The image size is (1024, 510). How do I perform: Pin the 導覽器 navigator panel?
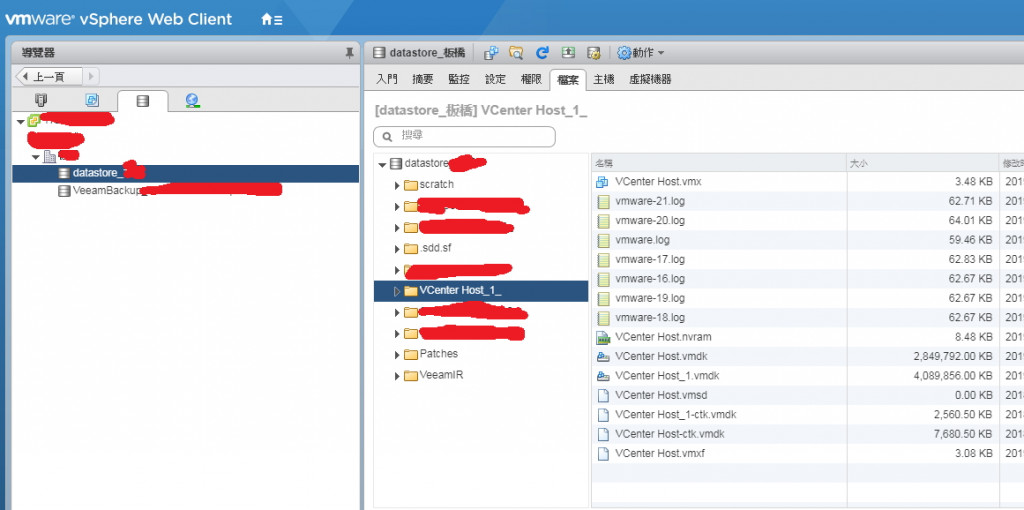349,53
